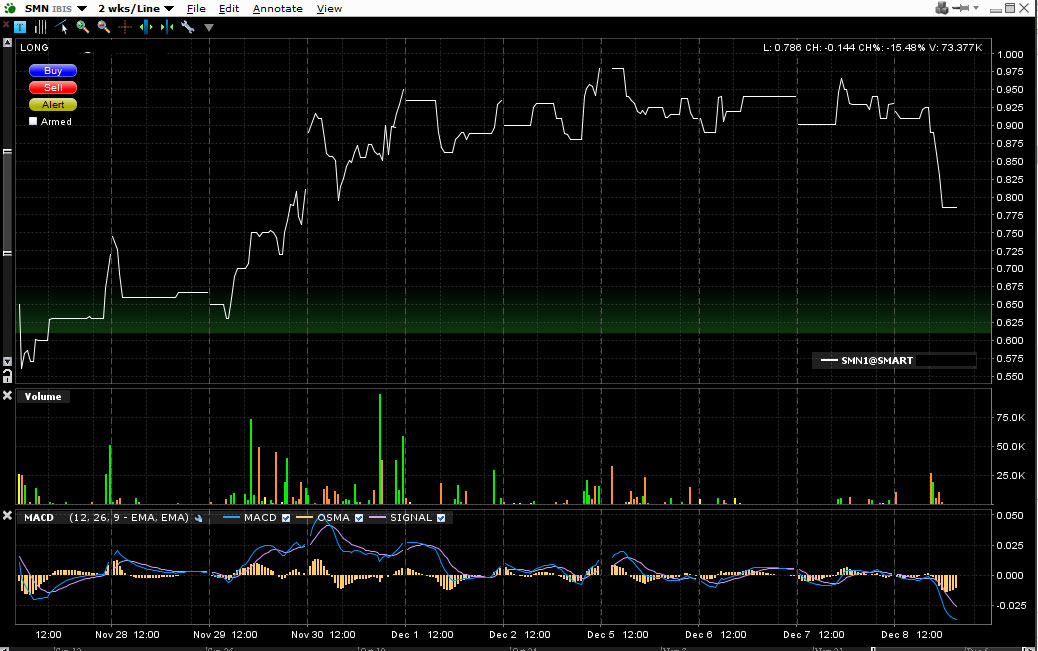Click the padlock icon at chart left
1038x651 pixels.
tap(7, 376)
